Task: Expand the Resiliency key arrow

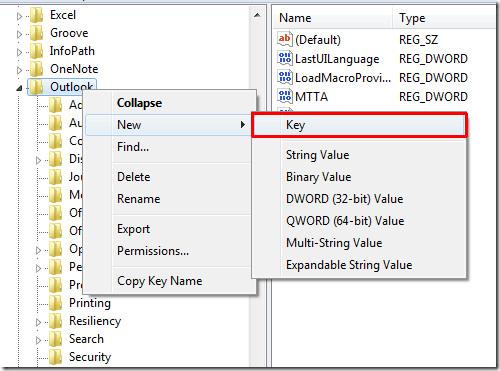Action: coord(38,322)
